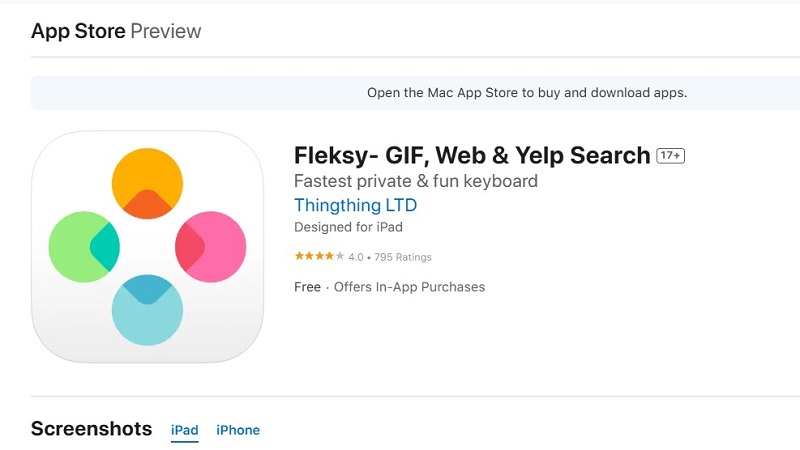The image size is (800, 450).
Task: Click the Free price label
Action: tap(307, 287)
